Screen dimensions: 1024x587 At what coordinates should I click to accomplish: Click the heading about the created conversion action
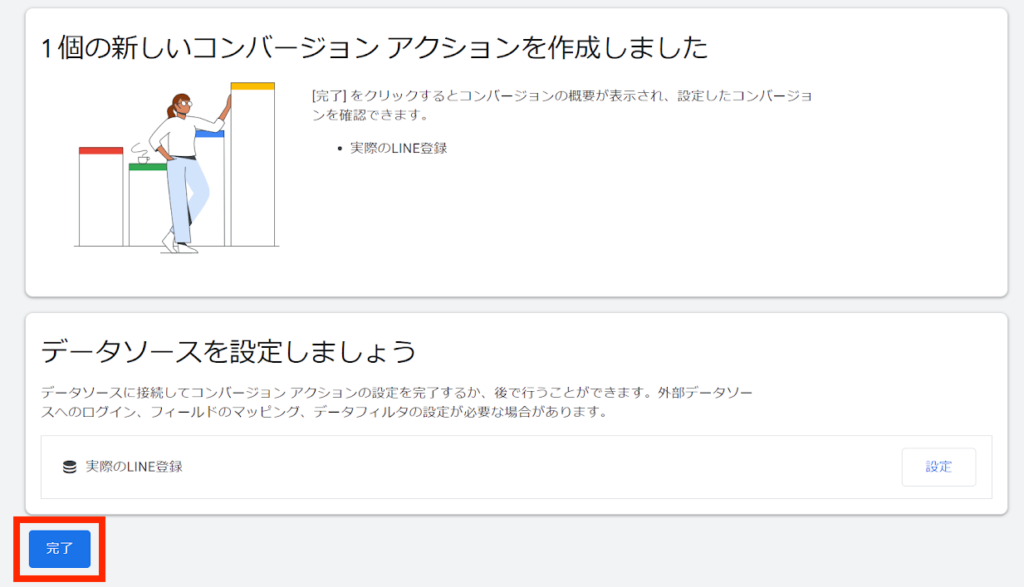(x=374, y=47)
